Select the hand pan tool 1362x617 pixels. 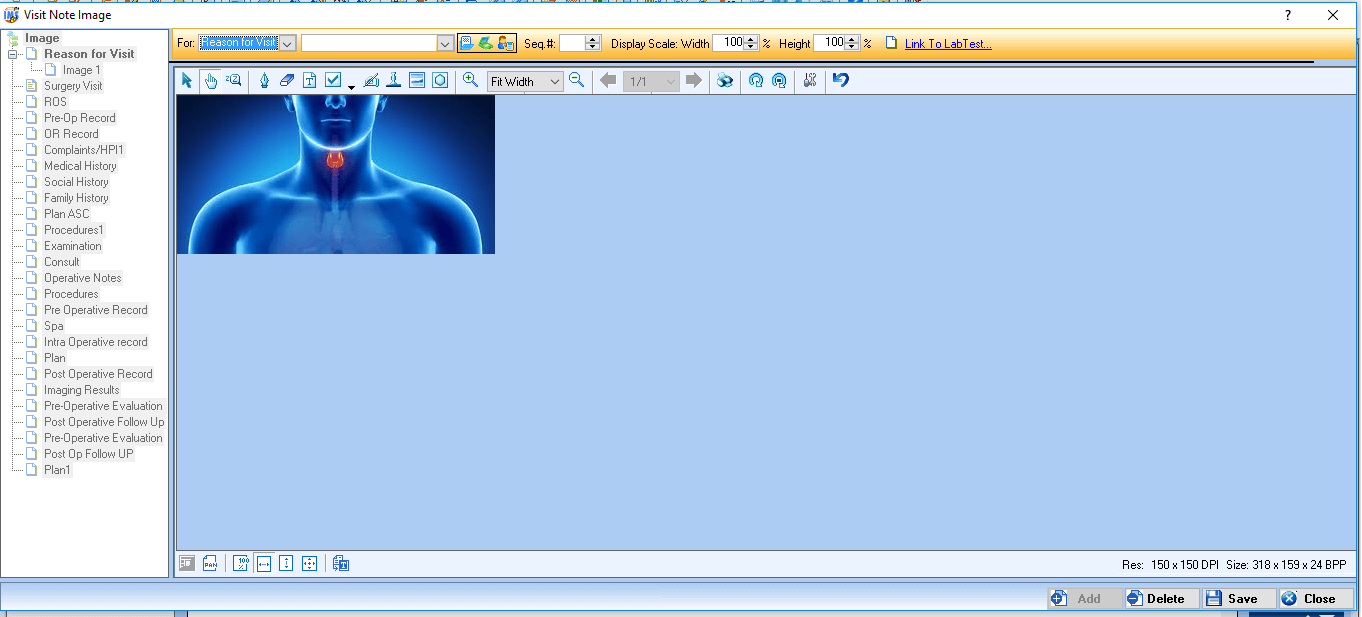click(x=211, y=81)
